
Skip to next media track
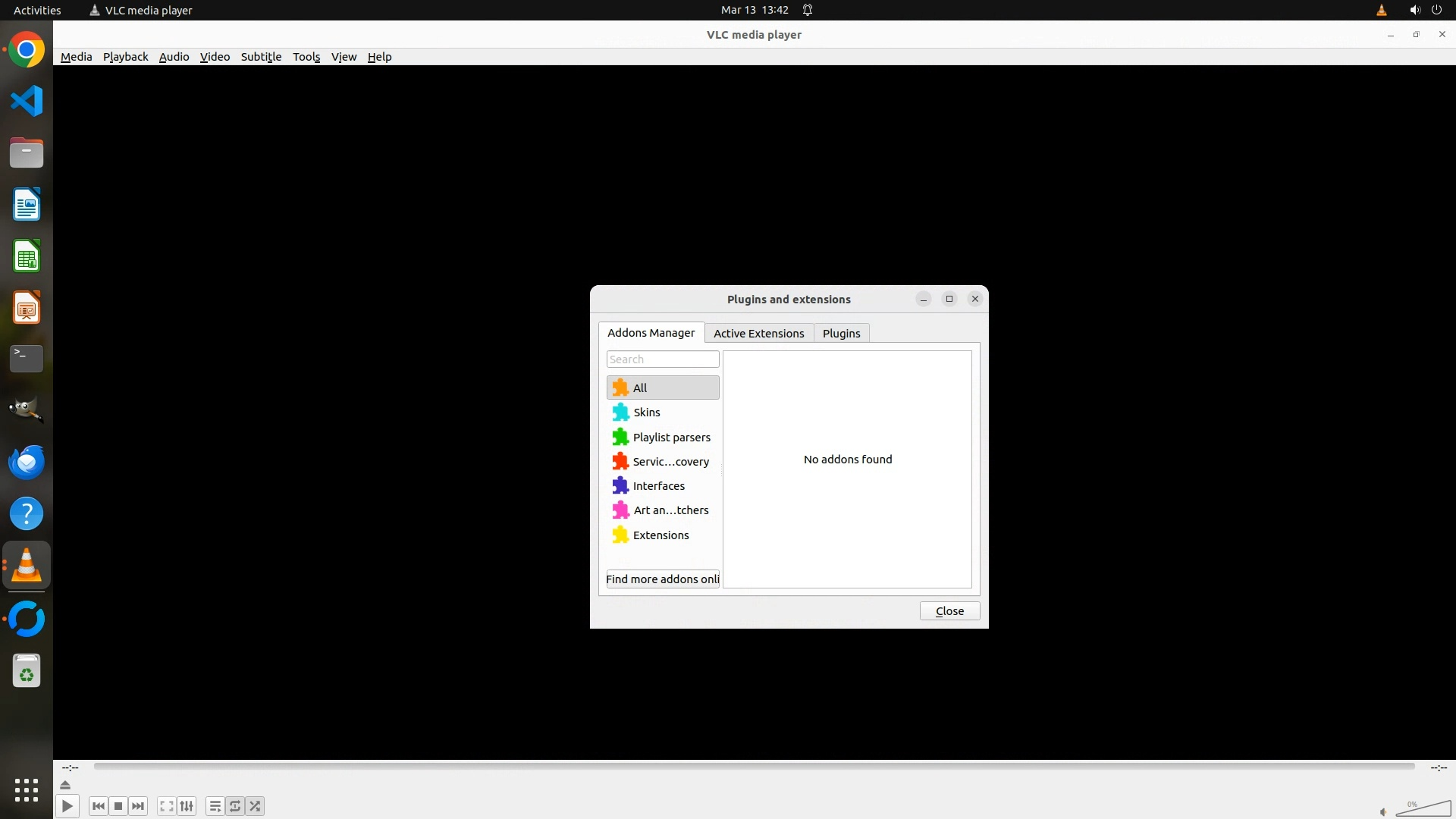tap(138, 806)
